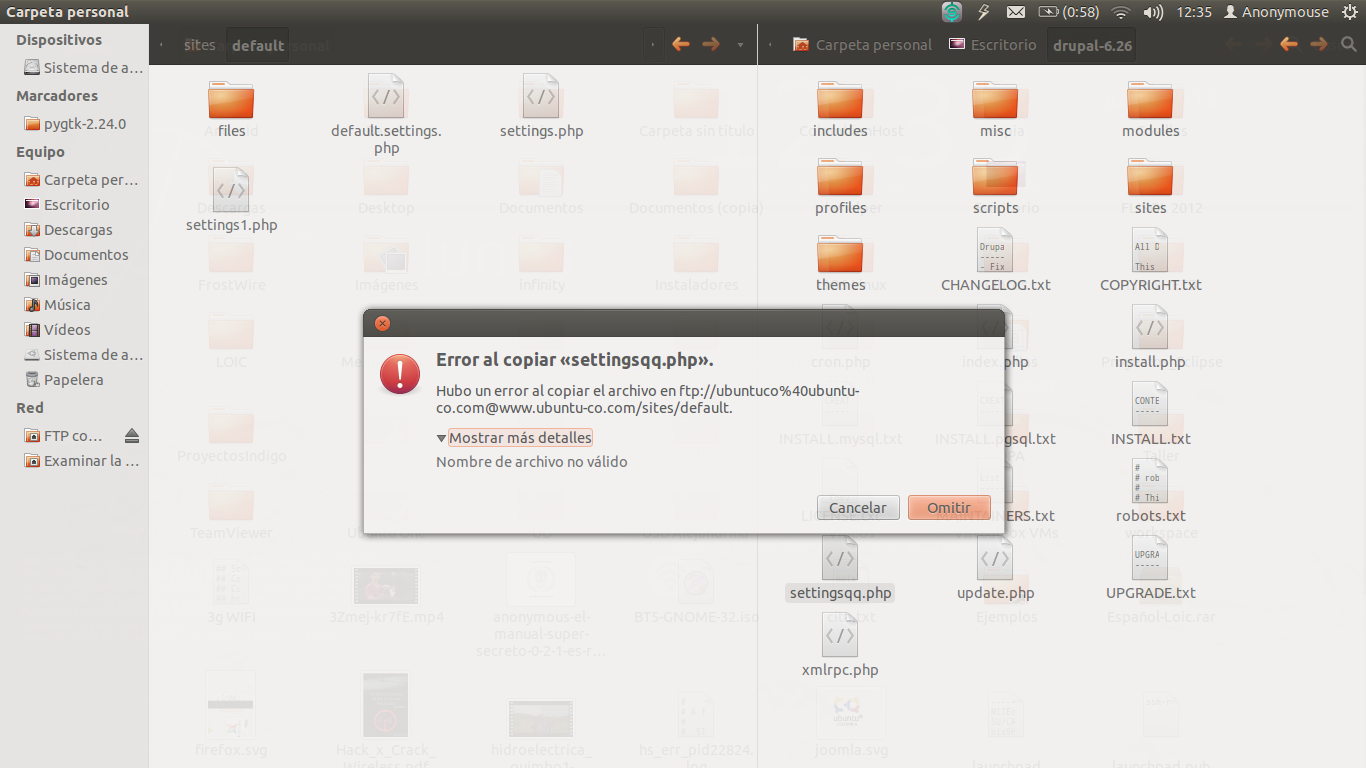1366x768 pixels.
Task: Open the files folder in left pane
Action: pos(231,101)
